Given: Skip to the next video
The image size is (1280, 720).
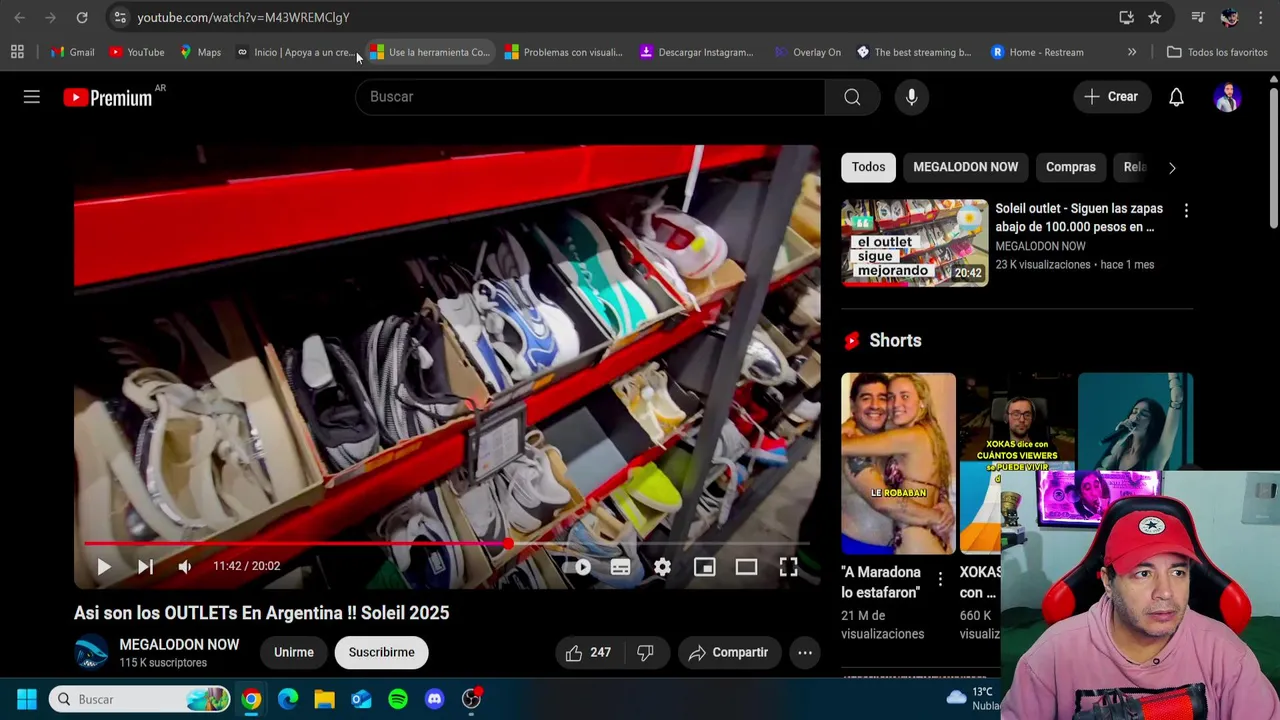Looking at the screenshot, I should 145,567.
